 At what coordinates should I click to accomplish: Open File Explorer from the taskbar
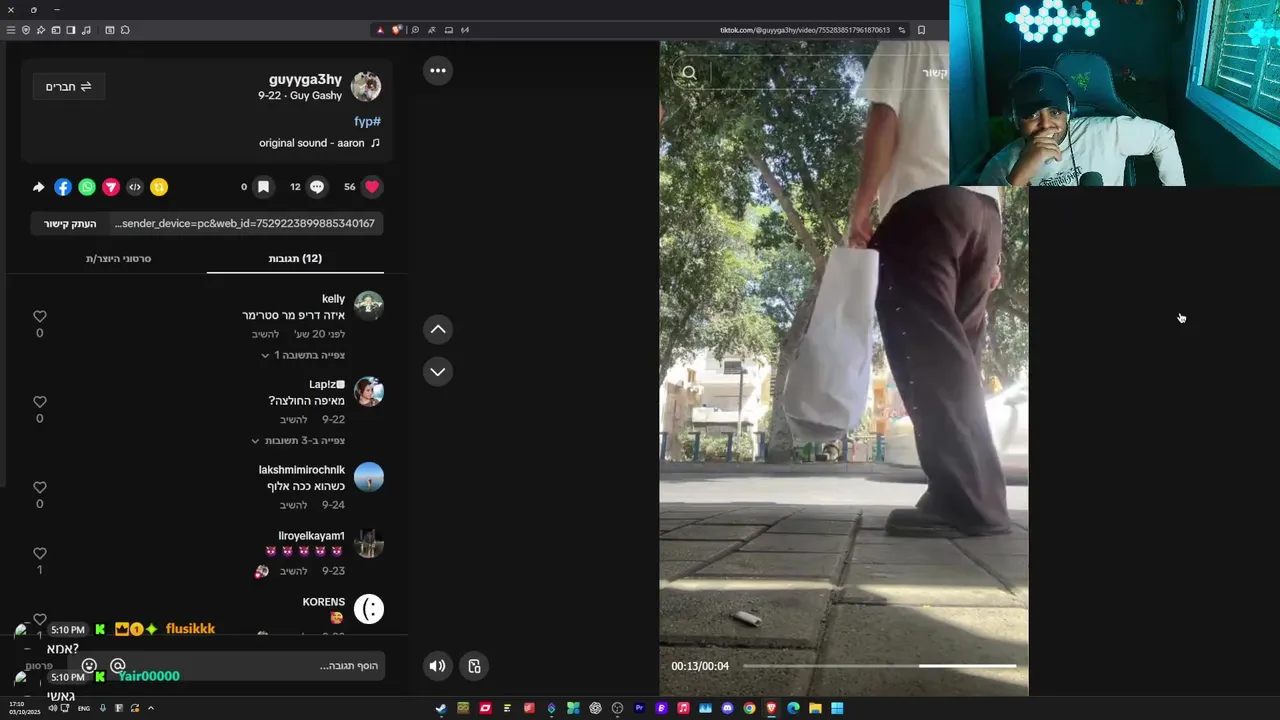click(x=815, y=708)
